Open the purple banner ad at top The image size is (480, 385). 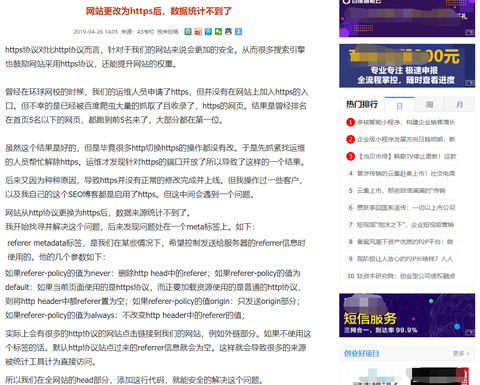coord(407,18)
